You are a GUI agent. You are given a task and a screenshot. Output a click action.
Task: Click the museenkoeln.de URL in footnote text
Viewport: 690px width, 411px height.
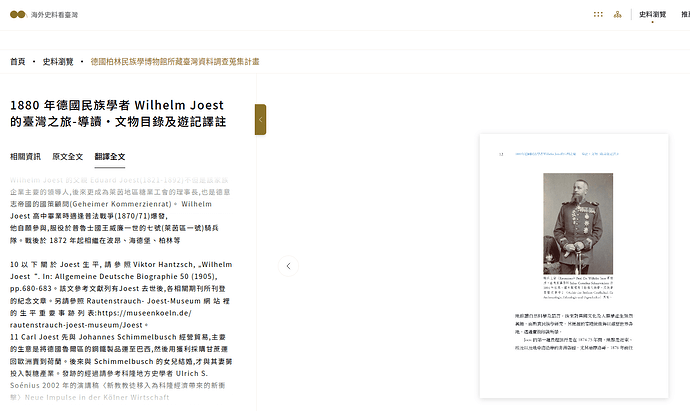[x=101, y=319]
